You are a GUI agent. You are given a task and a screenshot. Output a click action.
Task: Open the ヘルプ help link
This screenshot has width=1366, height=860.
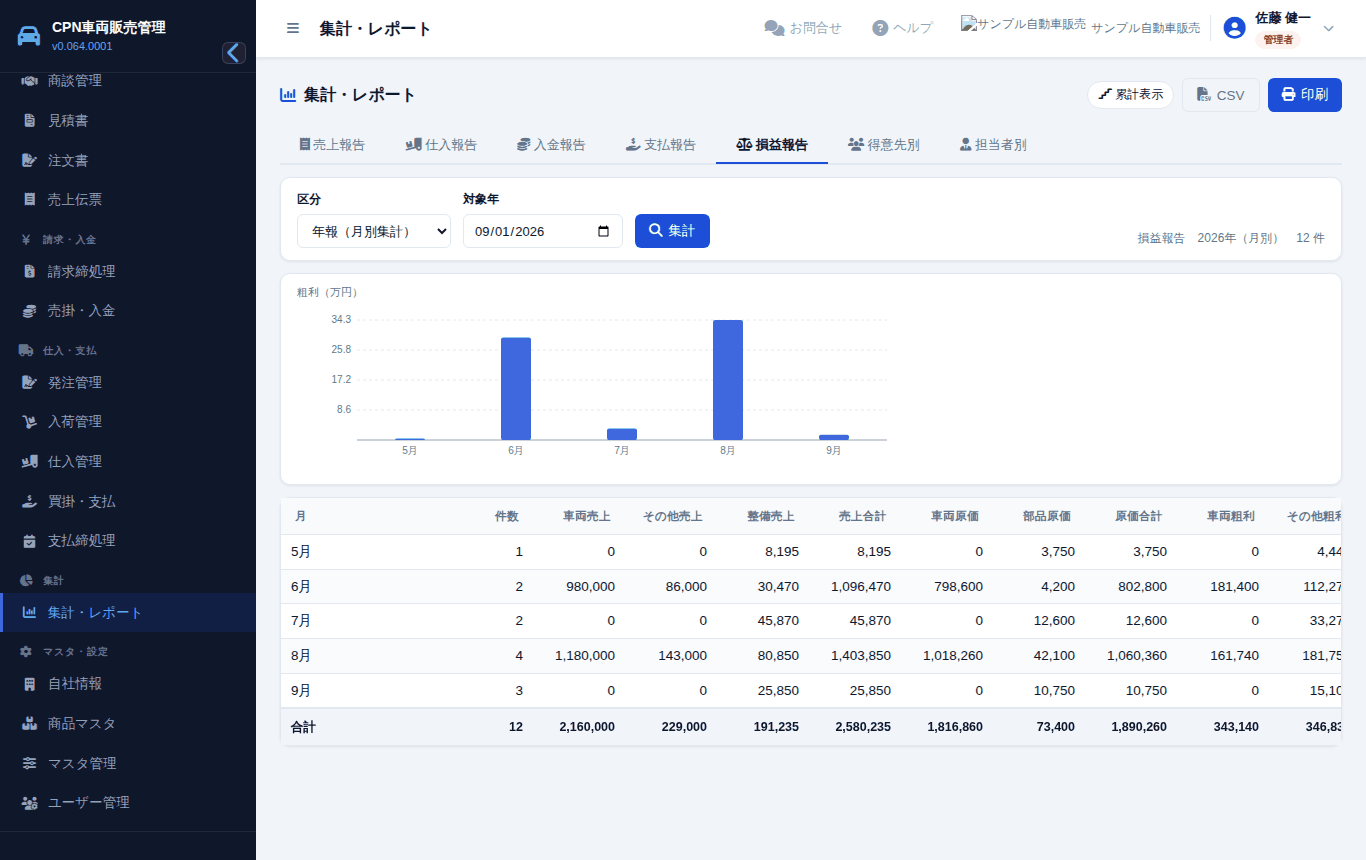[x=902, y=28]
